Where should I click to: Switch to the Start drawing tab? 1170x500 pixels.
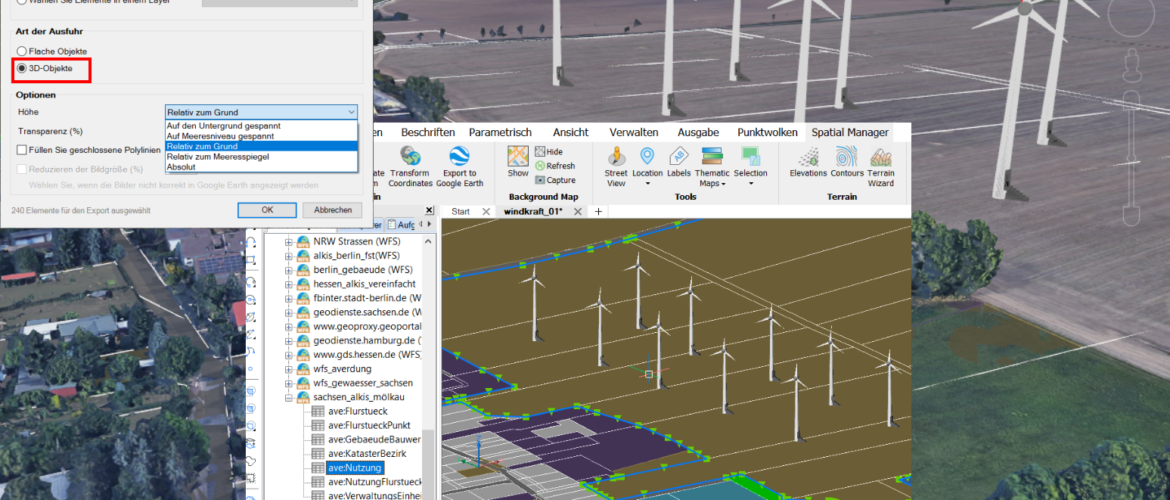point(460,211)
